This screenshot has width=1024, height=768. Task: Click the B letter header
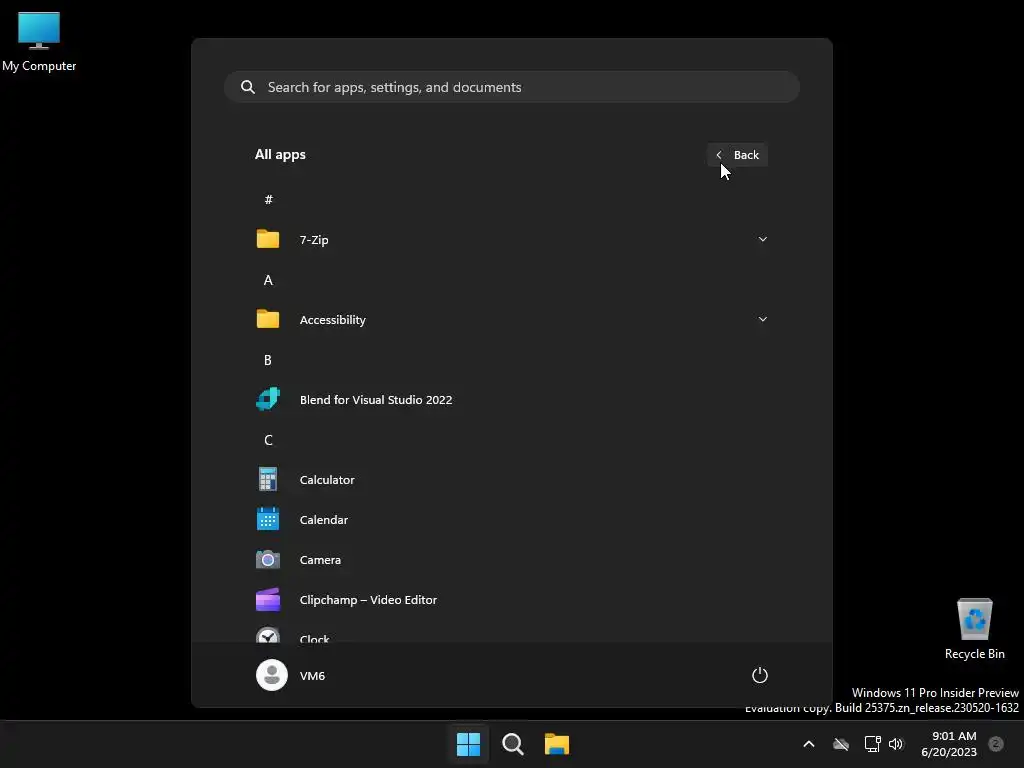click(x=268, y=360)
